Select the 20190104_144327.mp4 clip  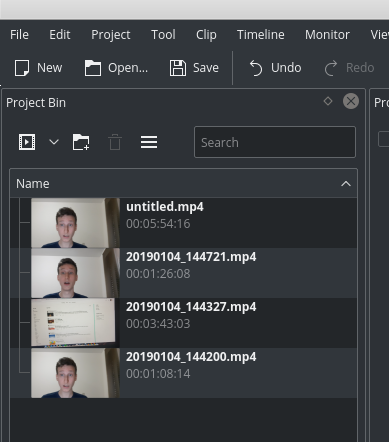click(184, 323)
